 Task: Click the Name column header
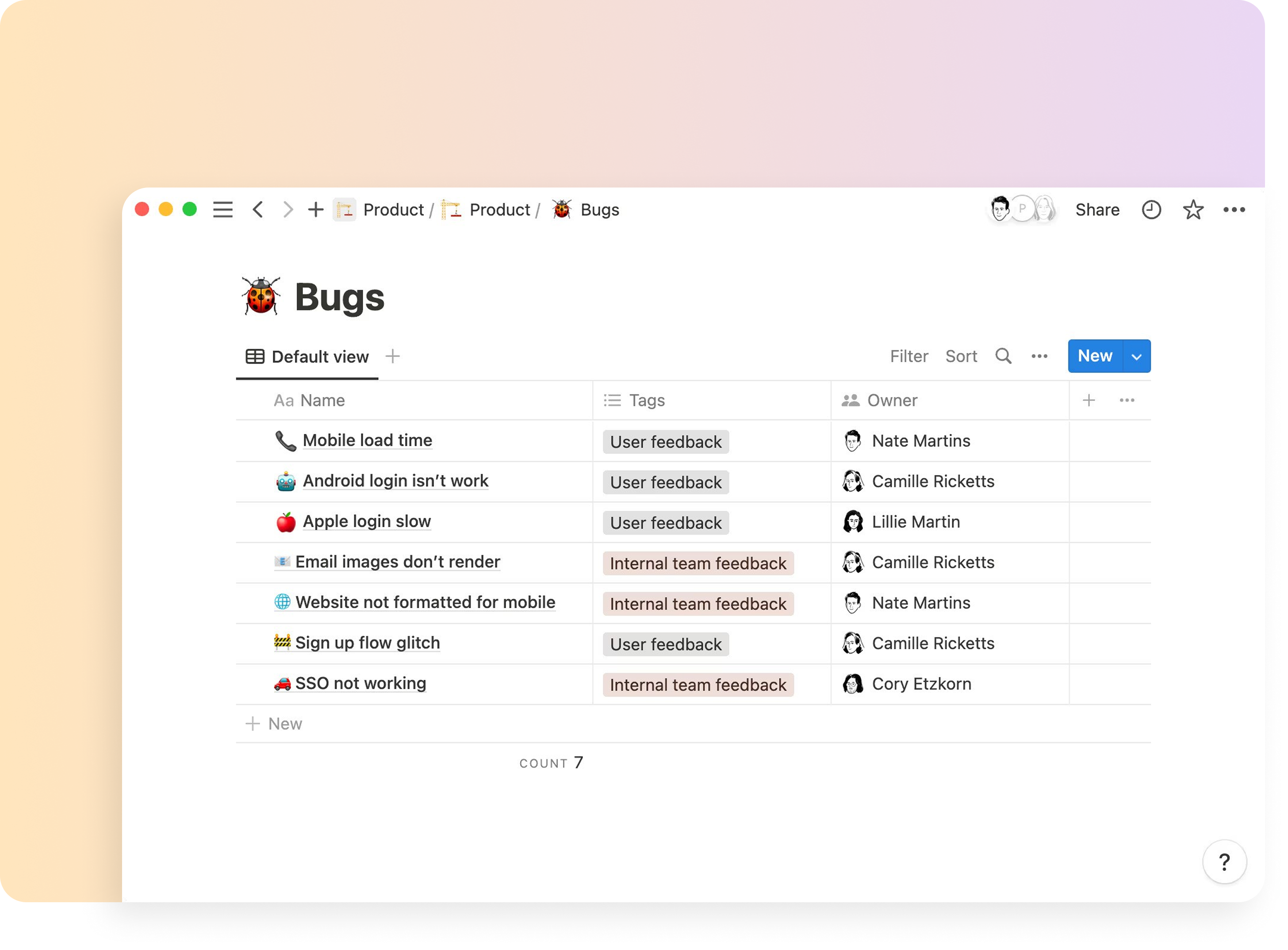tap(414, 401)
